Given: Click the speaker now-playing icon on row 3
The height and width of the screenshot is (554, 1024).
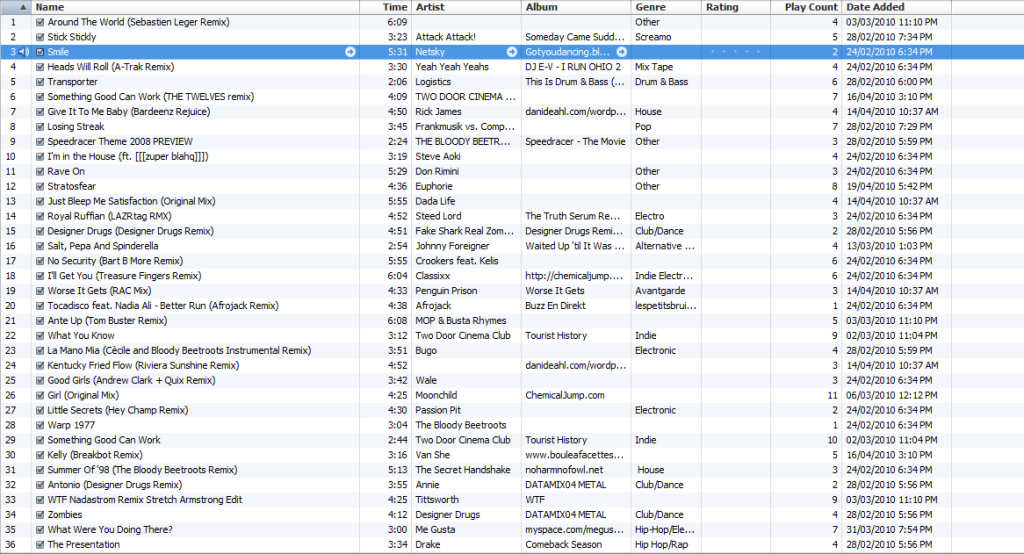Looking at the screenshot, I should (24, 52).
